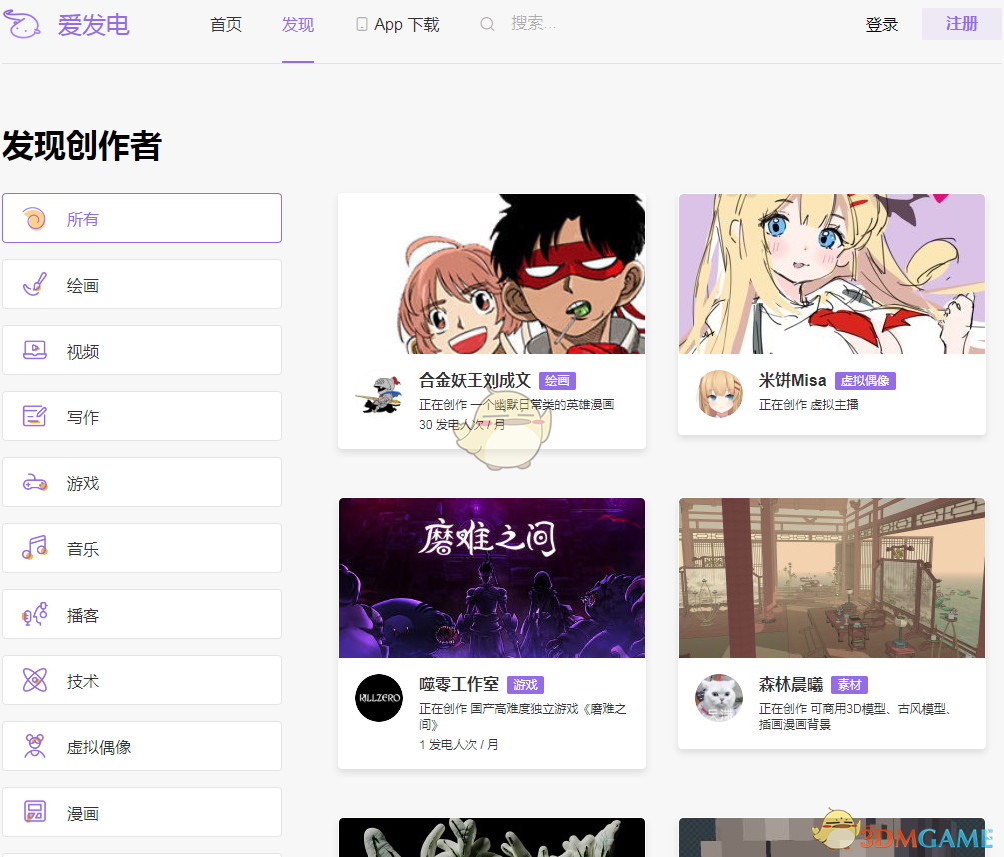Click the 爱发电 rabbit logo
The image size is (1004, 857).
tap(25, 24)
